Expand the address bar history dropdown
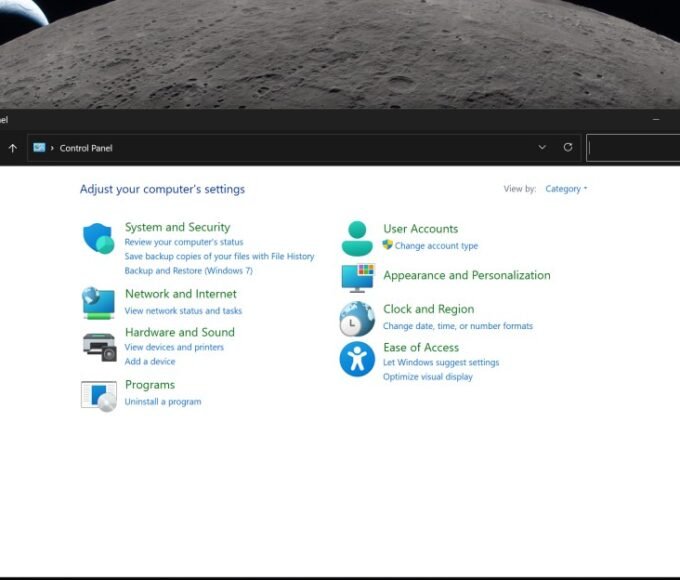The width and height of the screenshot is (680, 580). coord(542,147)
